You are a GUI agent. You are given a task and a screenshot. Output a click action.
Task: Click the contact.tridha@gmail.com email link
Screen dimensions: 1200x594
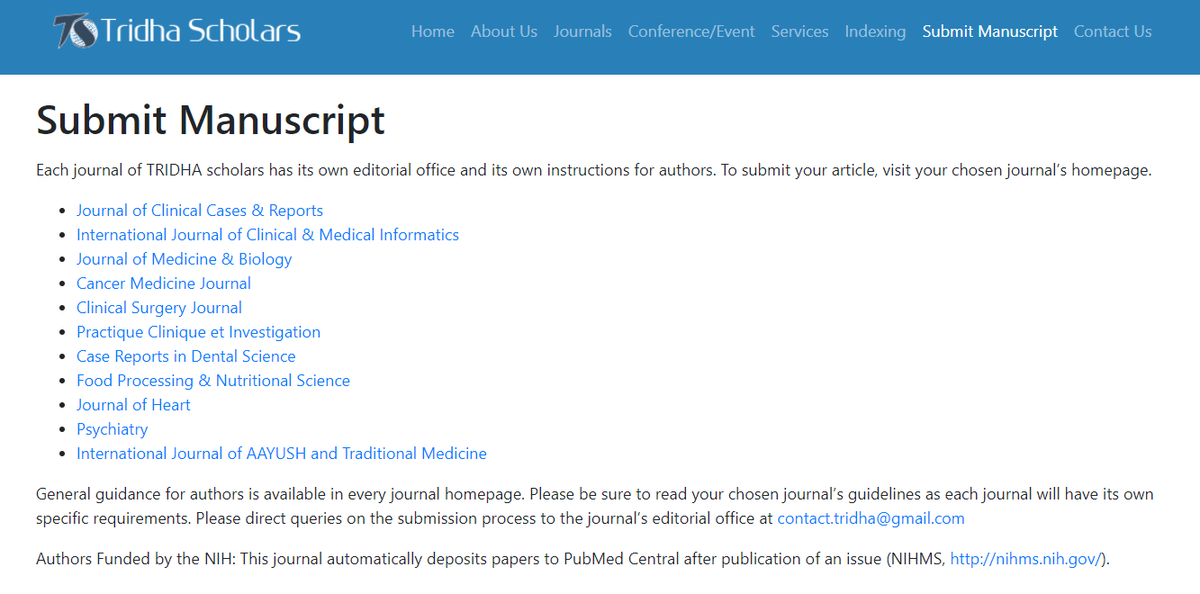point(871,518)
